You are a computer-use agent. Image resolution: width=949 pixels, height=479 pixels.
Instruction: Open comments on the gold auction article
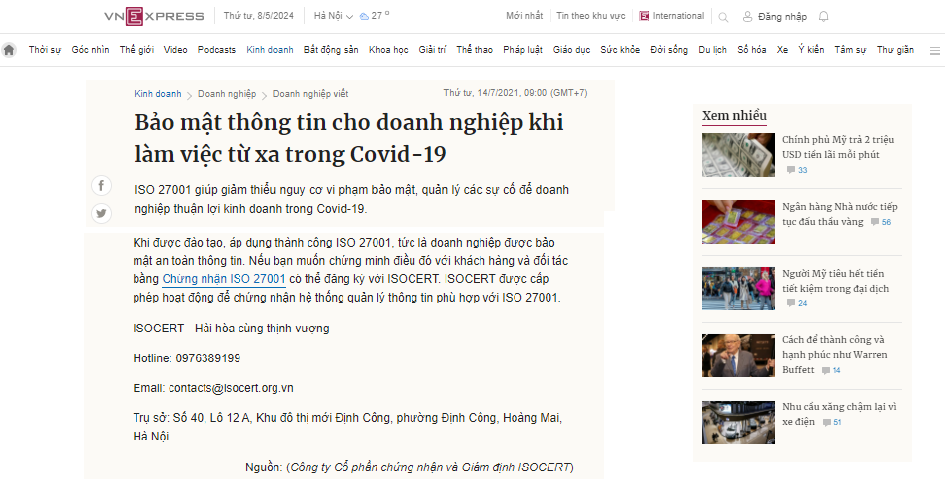[x=880, y=222]
